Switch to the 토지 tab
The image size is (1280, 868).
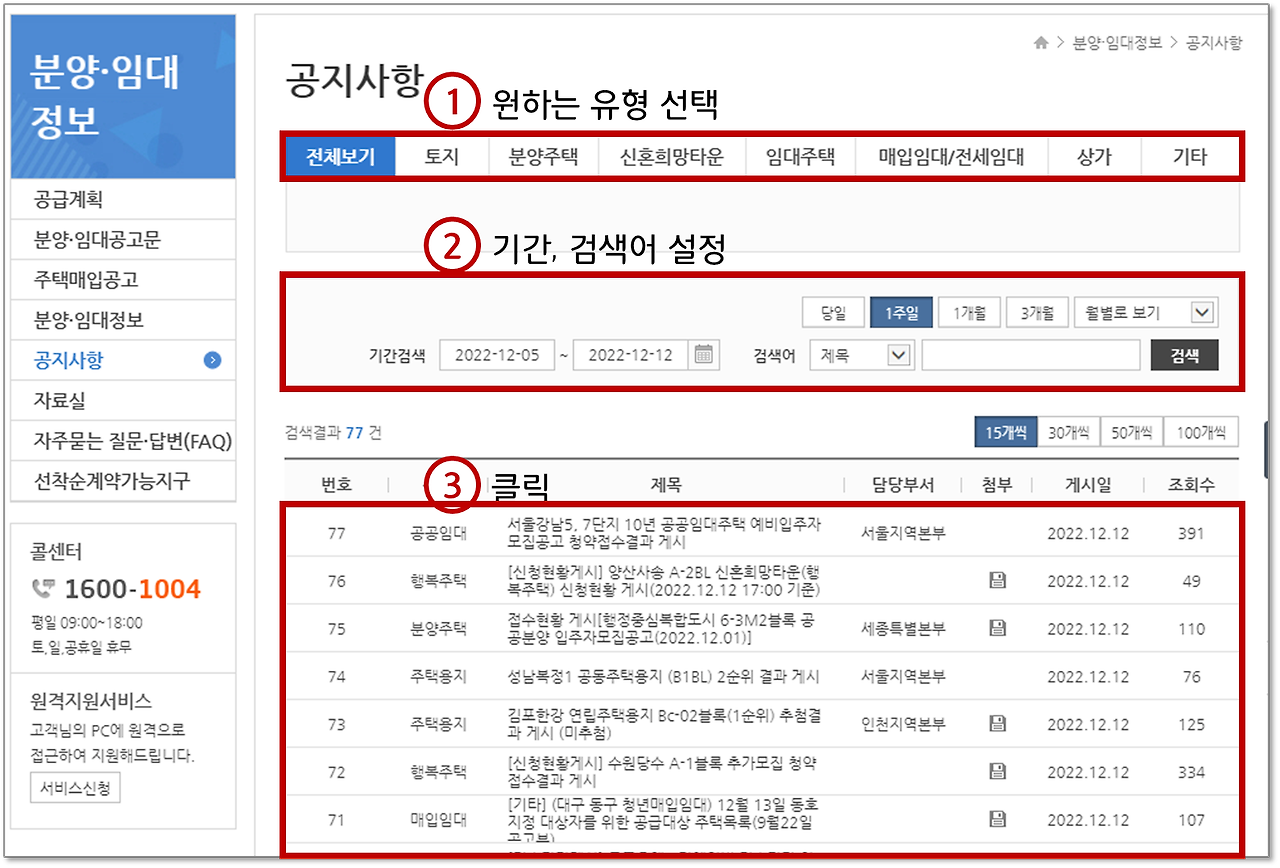pos(441,157)
